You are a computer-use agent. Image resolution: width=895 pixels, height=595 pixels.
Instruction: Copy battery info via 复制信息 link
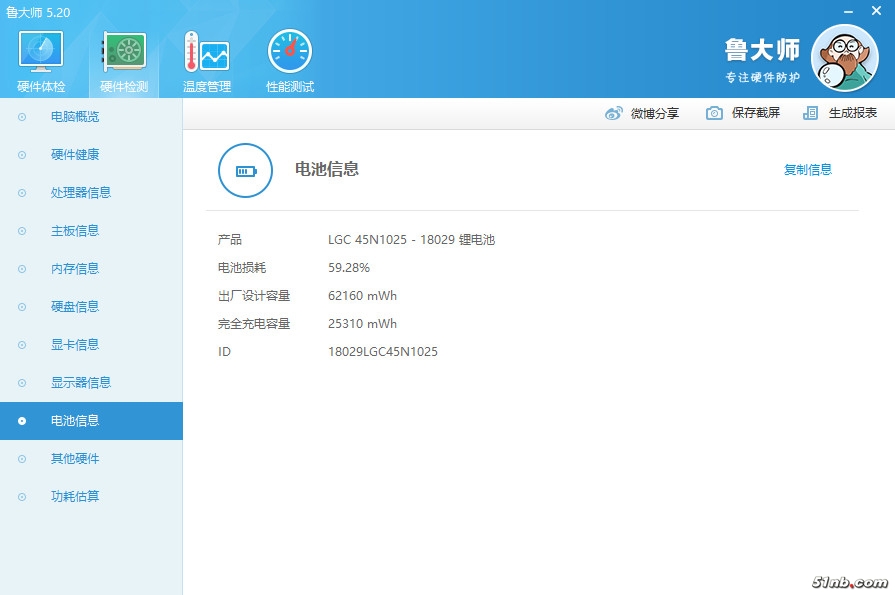point(807,170)
